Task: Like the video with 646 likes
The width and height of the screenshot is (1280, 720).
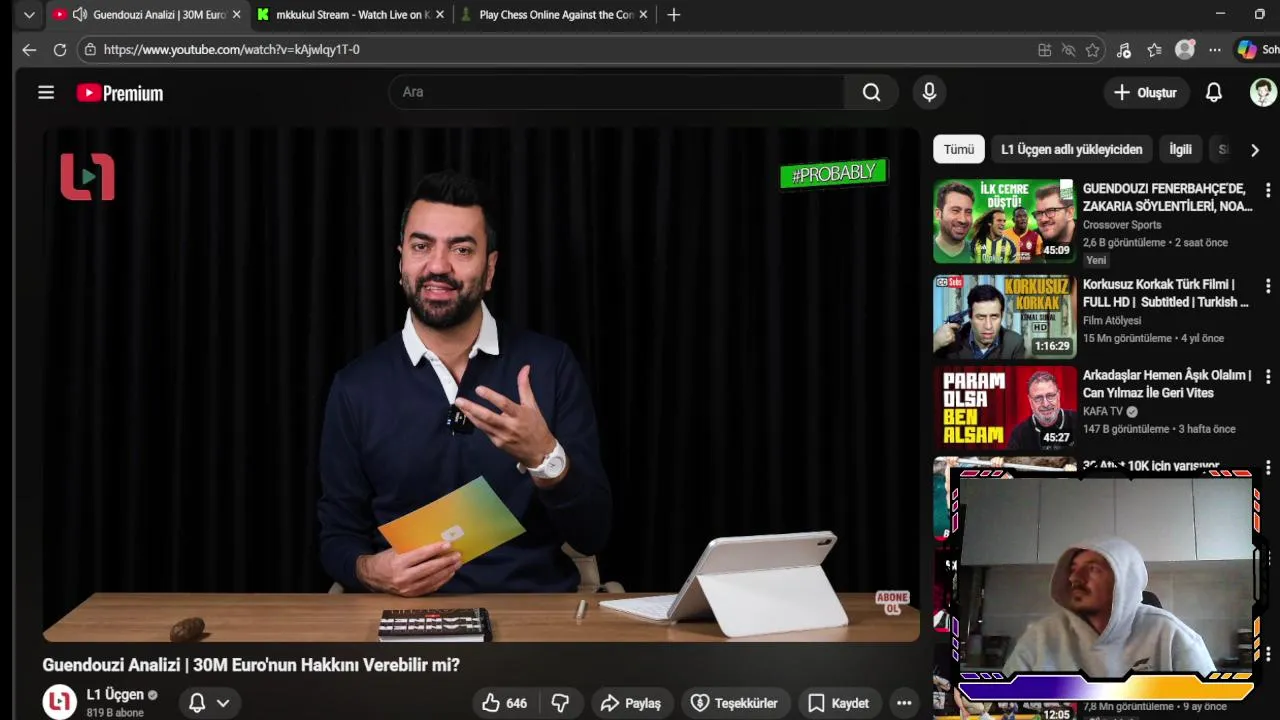Action: tap(504, 703)
